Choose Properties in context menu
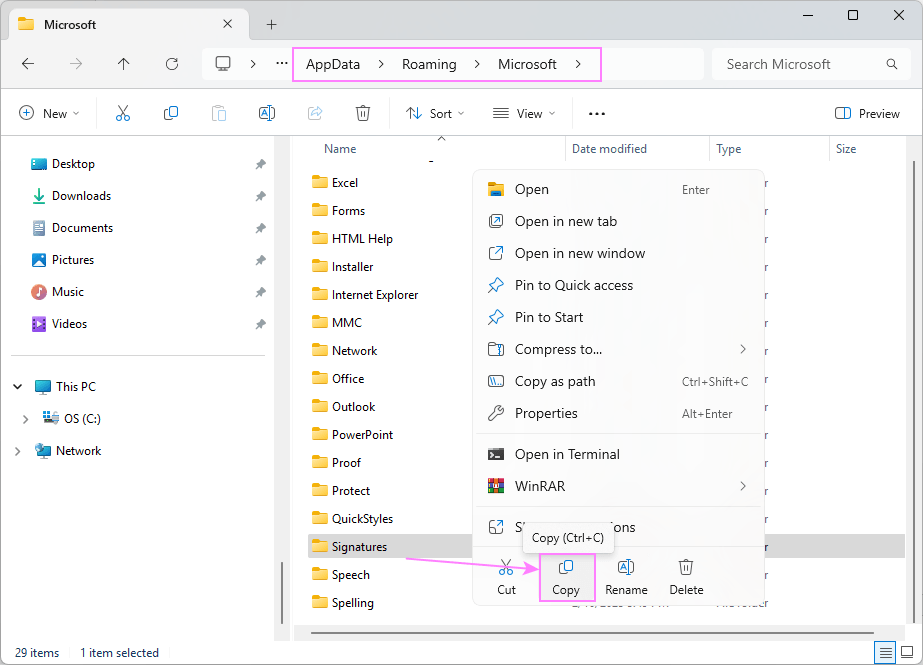The height and width of the screenshot is (665, 923). tap(618, 413)
